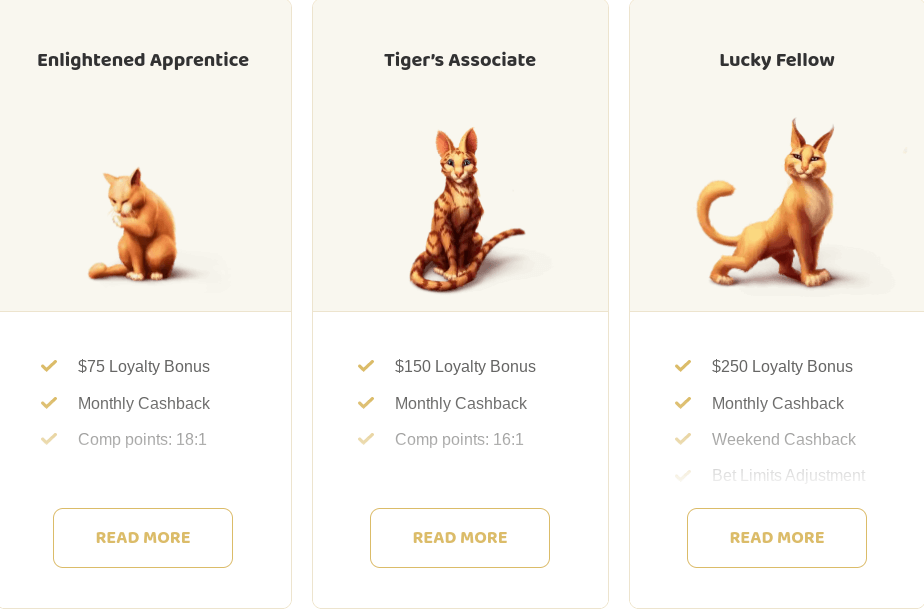Click Monthly Cashback in Tiger's Associate card
This screenshot has width=924, height=609.
[461, 404]
